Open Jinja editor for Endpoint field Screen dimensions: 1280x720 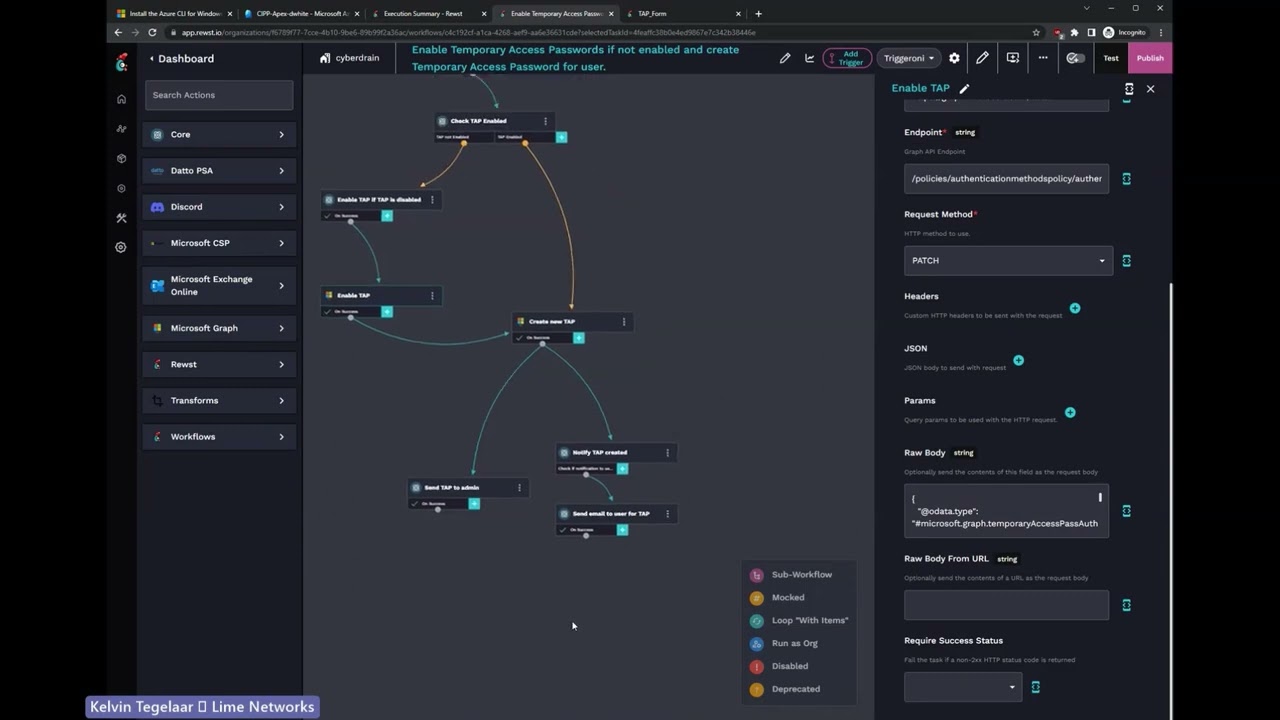click(x=1126, y=178)
